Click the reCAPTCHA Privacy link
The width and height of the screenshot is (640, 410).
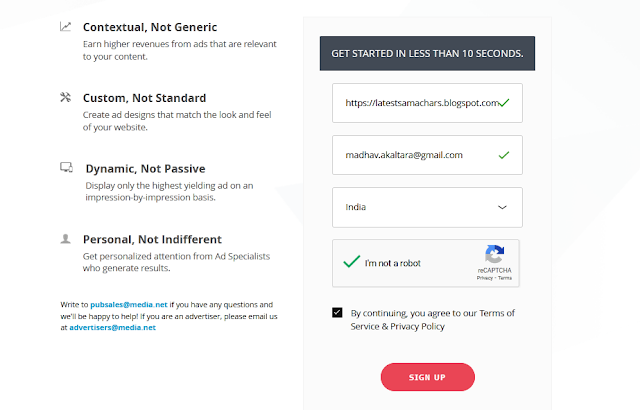click(486, 278)
